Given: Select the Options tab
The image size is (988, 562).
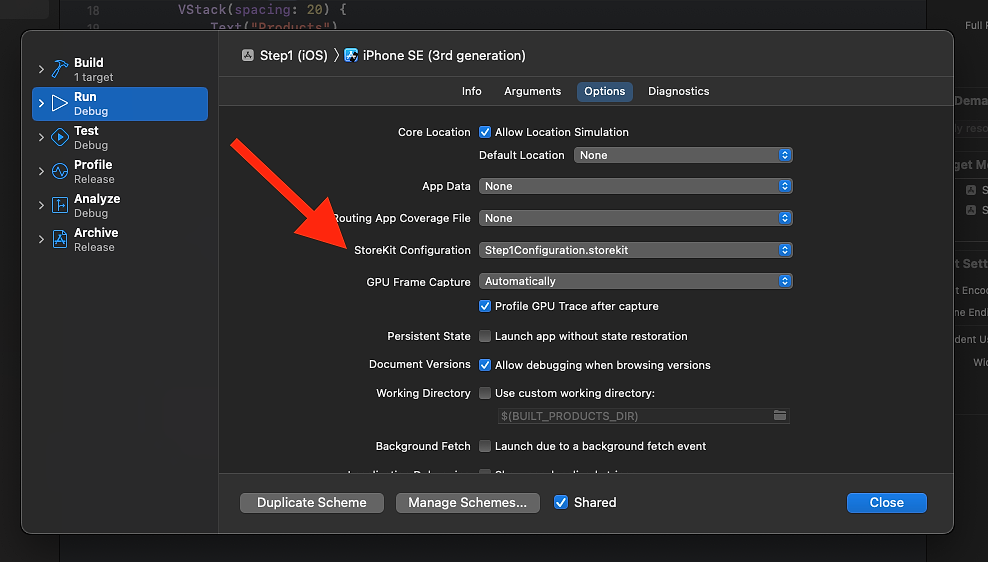Looking at the screenshot, I should 604,91.
